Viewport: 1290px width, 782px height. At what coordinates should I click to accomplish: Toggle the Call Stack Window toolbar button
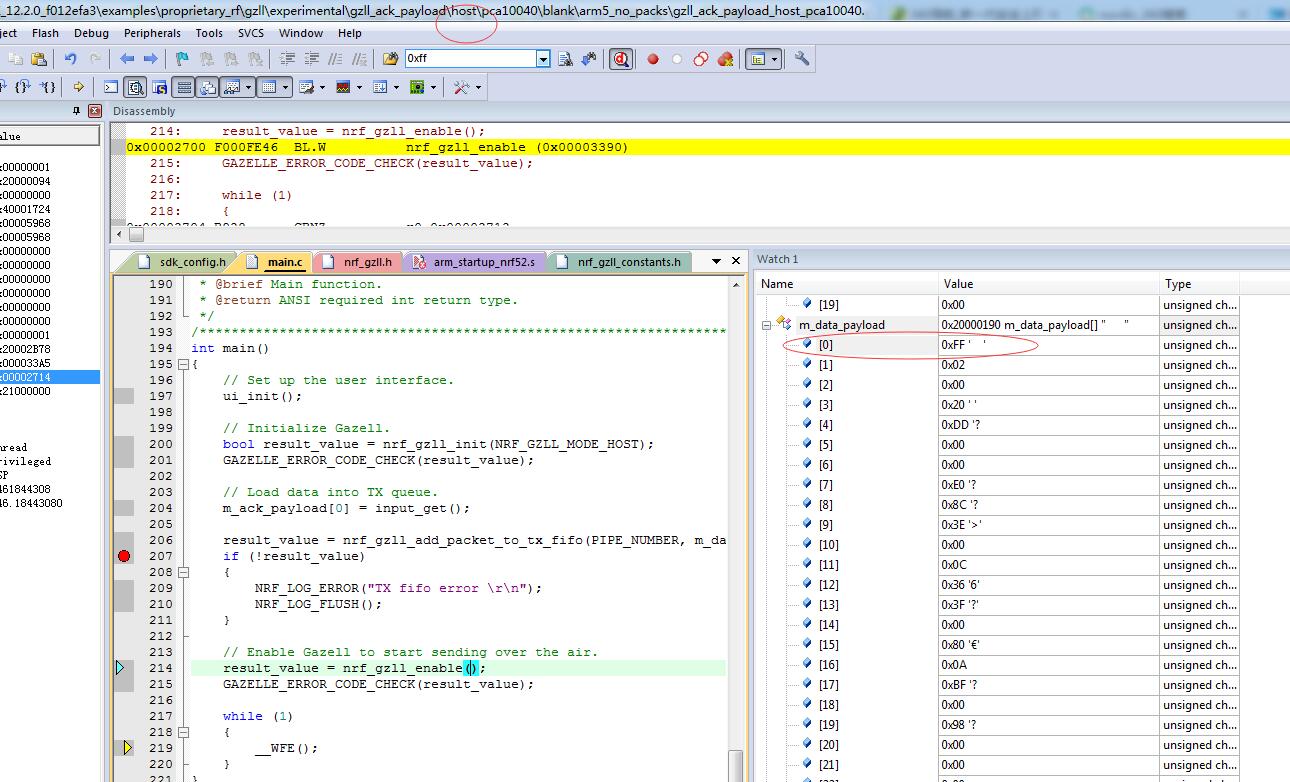tap(207, 87)
